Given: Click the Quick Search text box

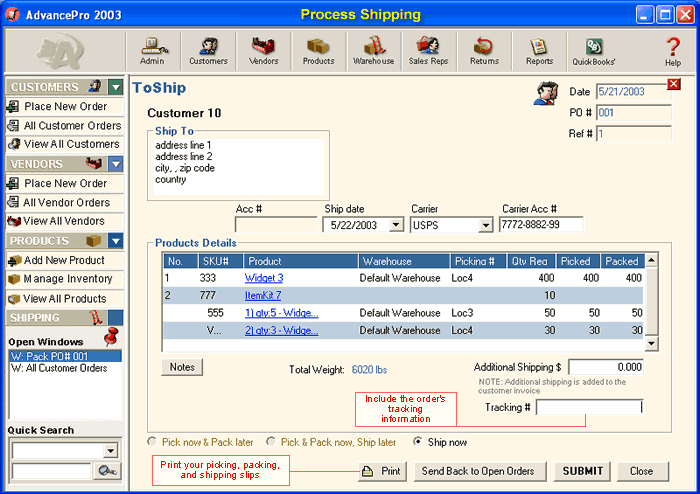Looking at the screenshot, I should tap(51, 471).
